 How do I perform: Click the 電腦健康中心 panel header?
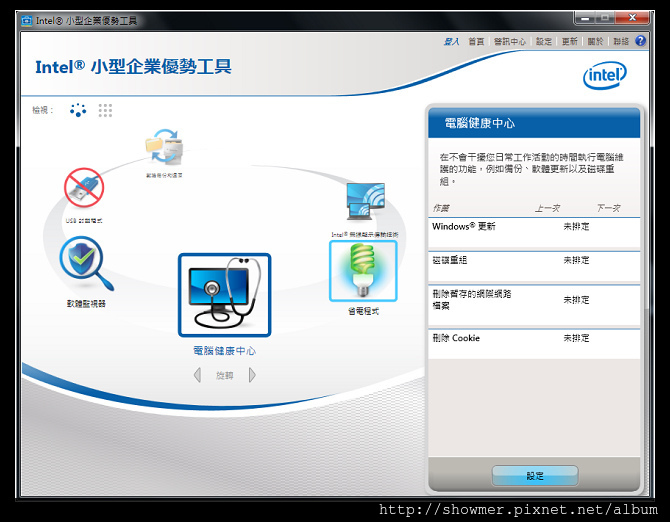534,123
